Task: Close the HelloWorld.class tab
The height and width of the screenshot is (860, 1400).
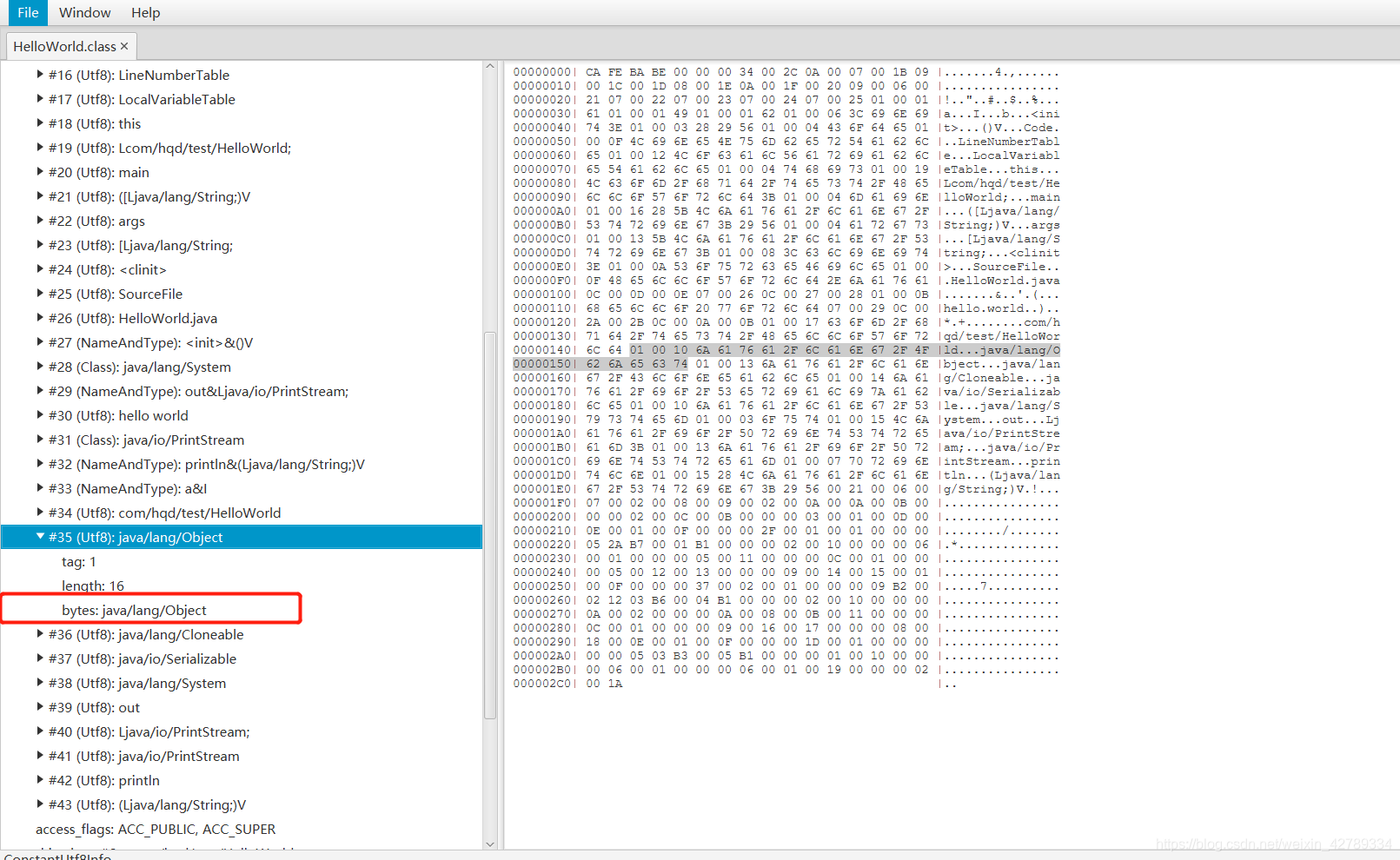Action: click(124, 46)
